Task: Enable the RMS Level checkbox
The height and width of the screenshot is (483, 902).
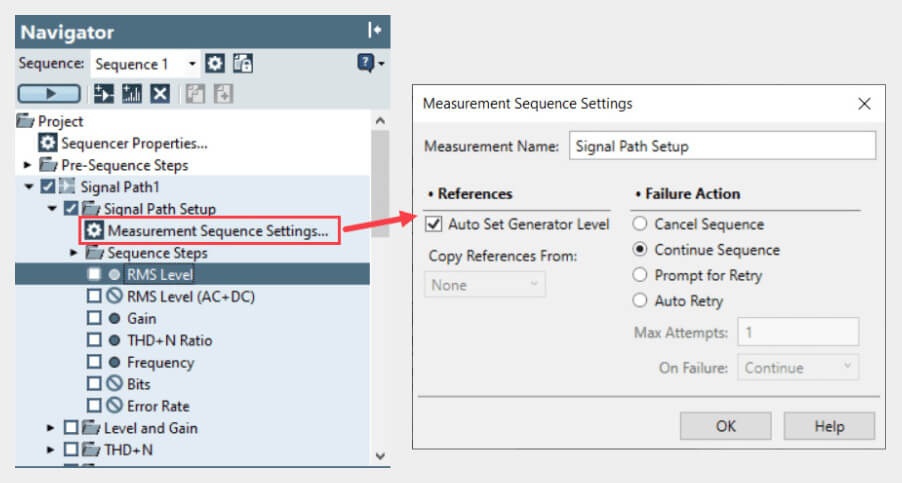Action: 93,274
